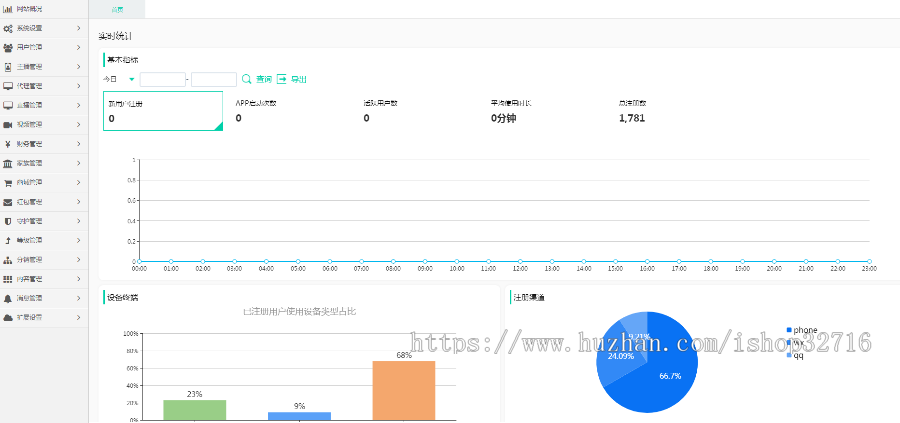Click the upward arrow level icon in sidebar
The width and height of the screenshot is (900, 423).
8,240
